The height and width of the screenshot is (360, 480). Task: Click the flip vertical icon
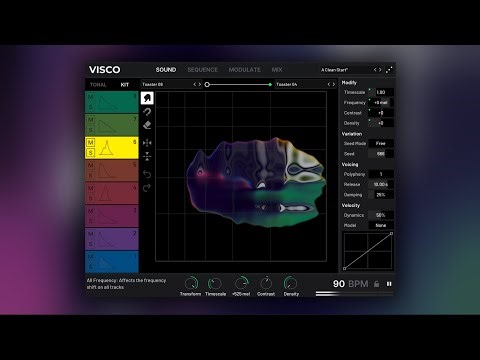point(147,156)
